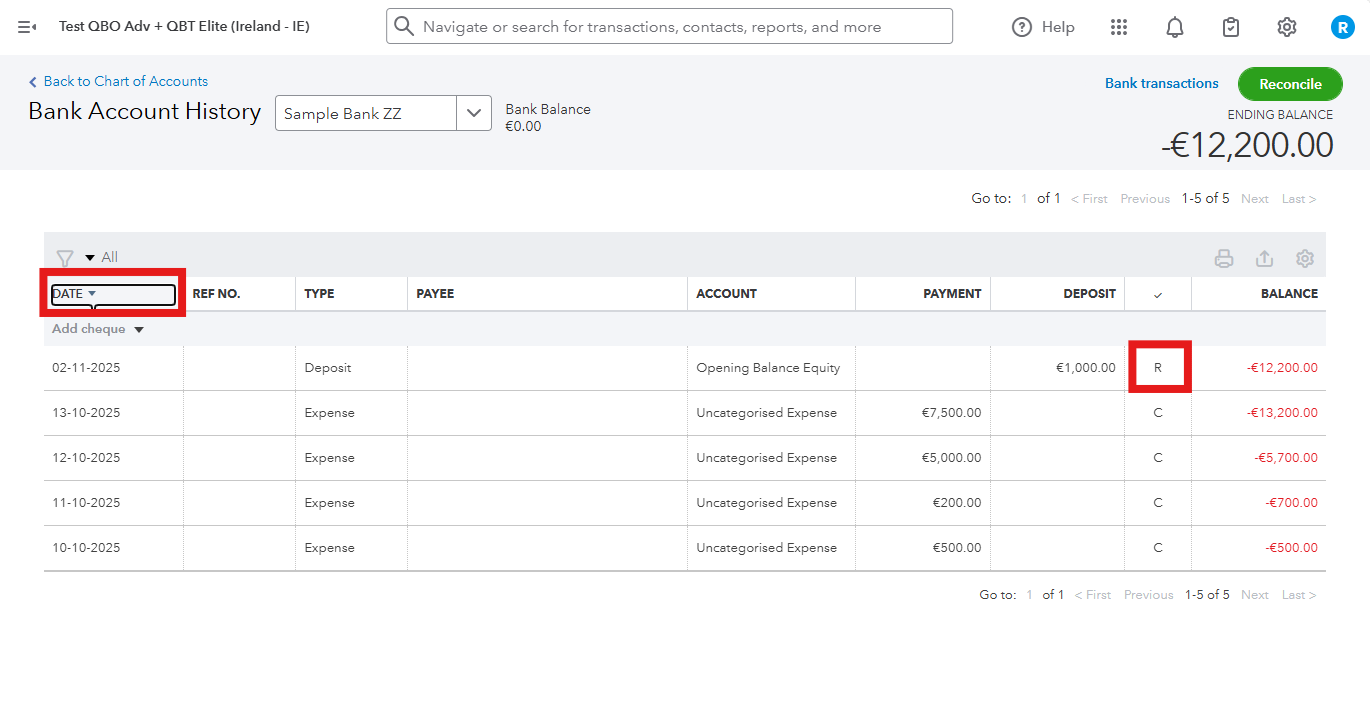Click the Reconcile button
The image size is (1370, 720).
[1290, 84]
